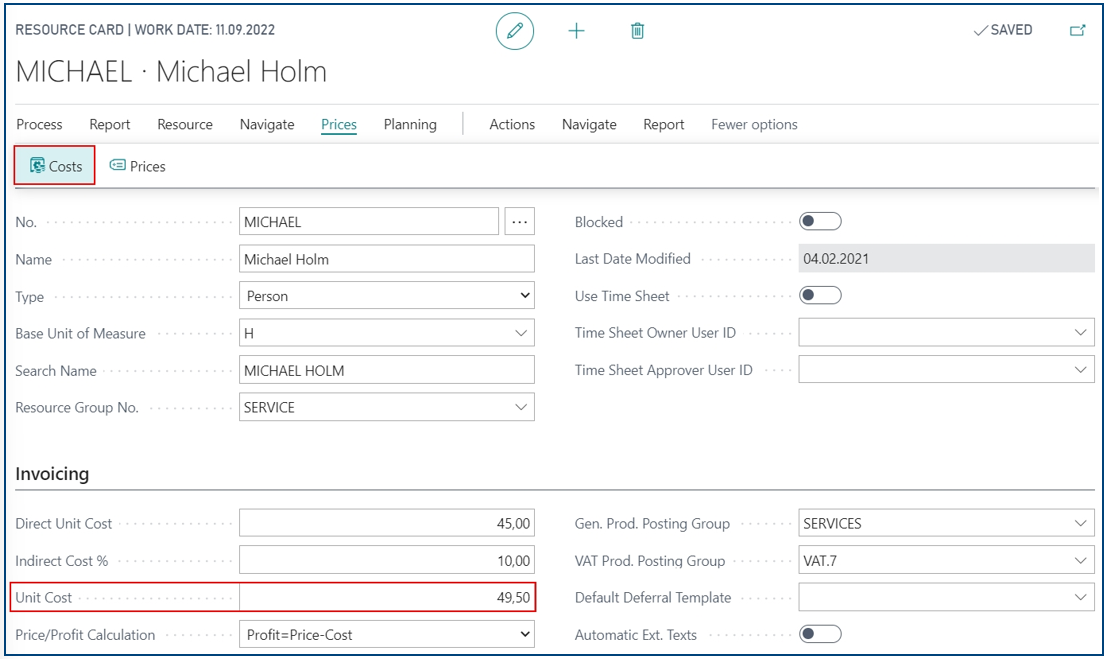The image size is (1107, 659).
Task: Click the Default Deferral Template label
Action: click(x=653, y=598)
